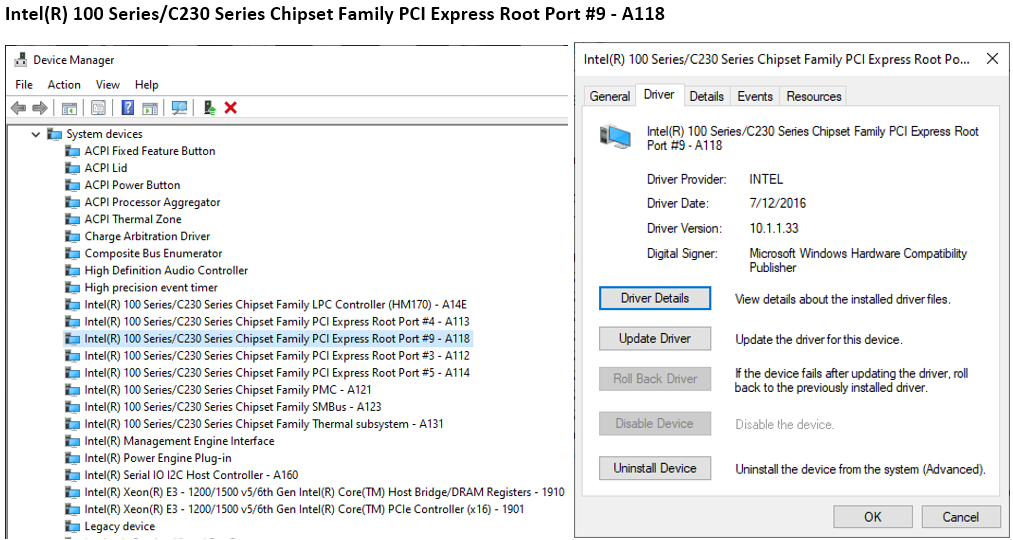
Task: Click the Update Driver button
Action: (x=655, y=338)
